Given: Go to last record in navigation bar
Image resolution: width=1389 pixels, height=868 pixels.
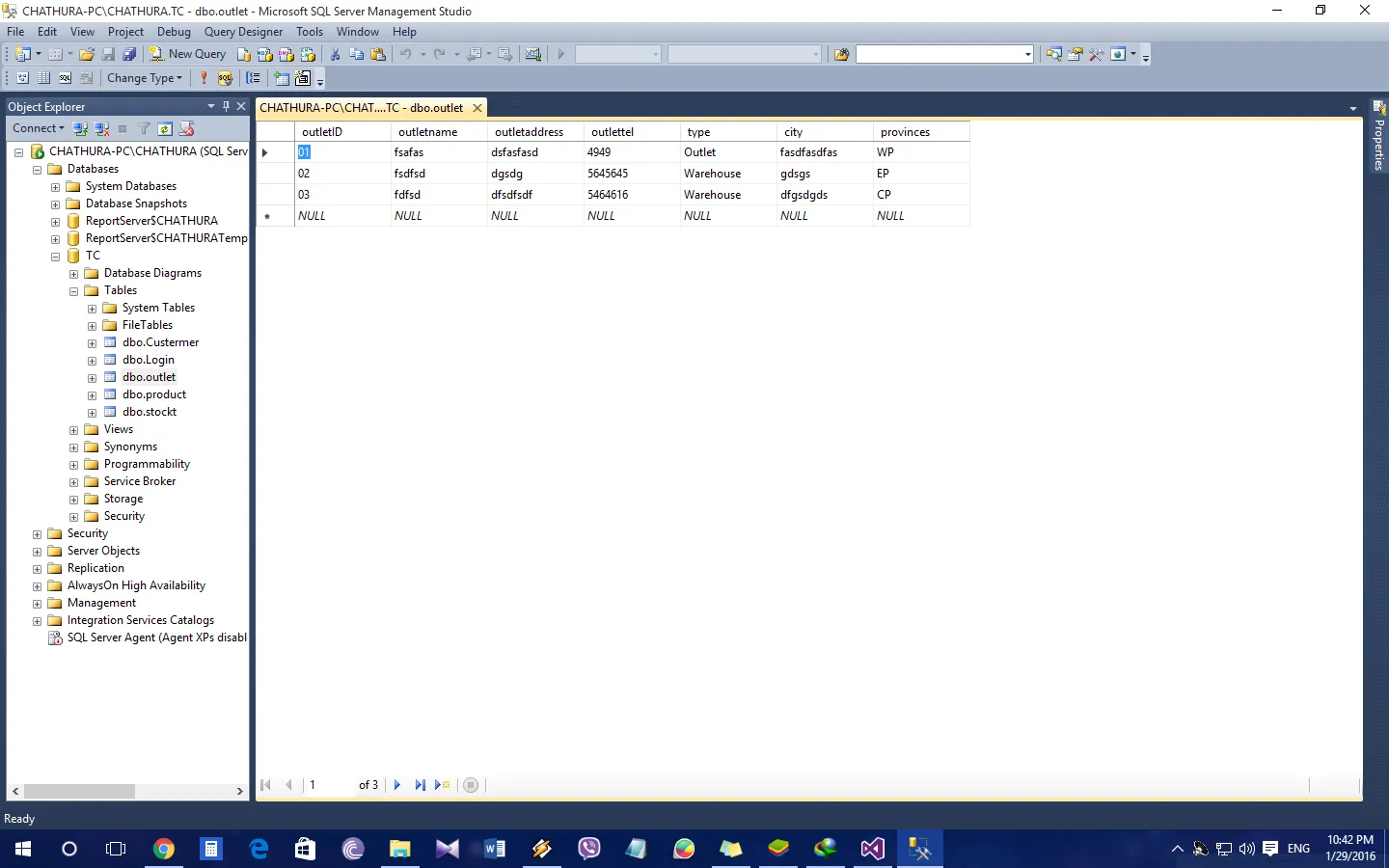Looking at the screenshot, I should pos(420,785).
